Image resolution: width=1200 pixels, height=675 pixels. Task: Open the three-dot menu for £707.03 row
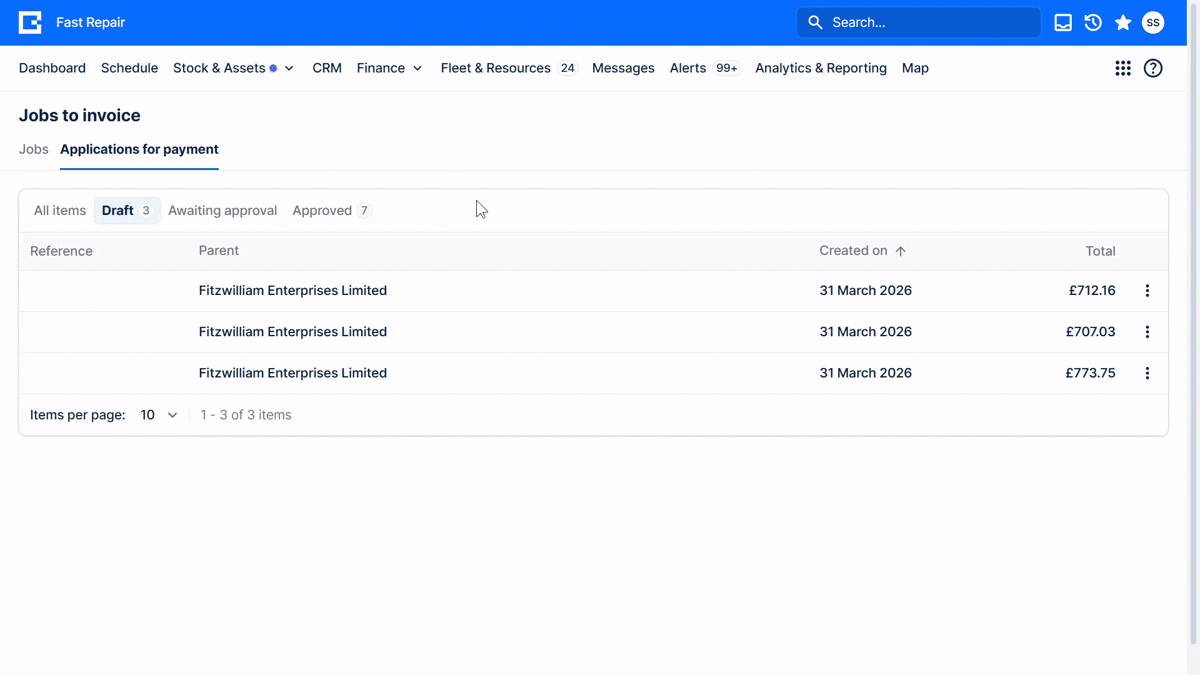tap(1147, 332)
